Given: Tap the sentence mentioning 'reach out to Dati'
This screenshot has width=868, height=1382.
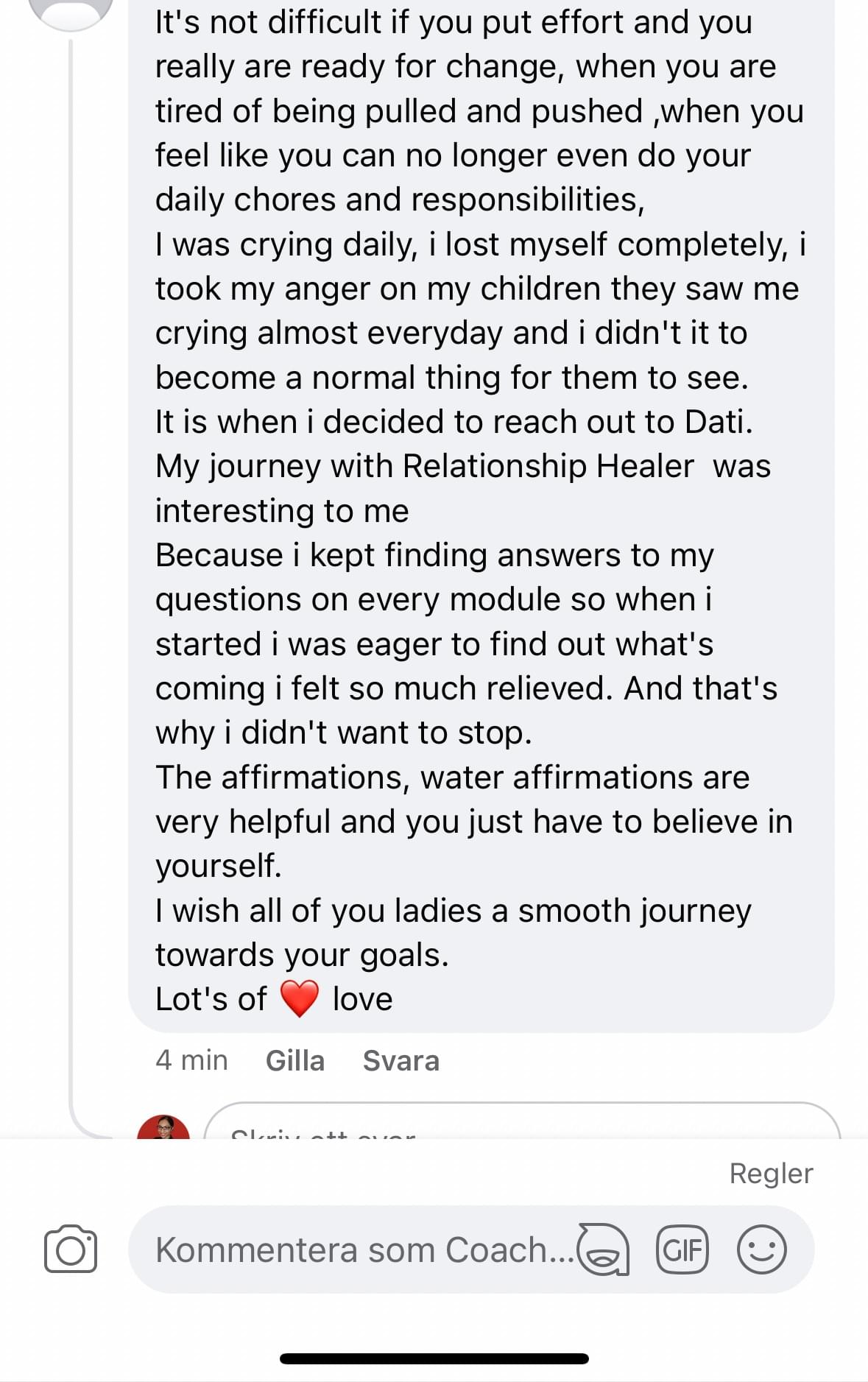Looking at the screenshot, I should click(x=454, y=422).
